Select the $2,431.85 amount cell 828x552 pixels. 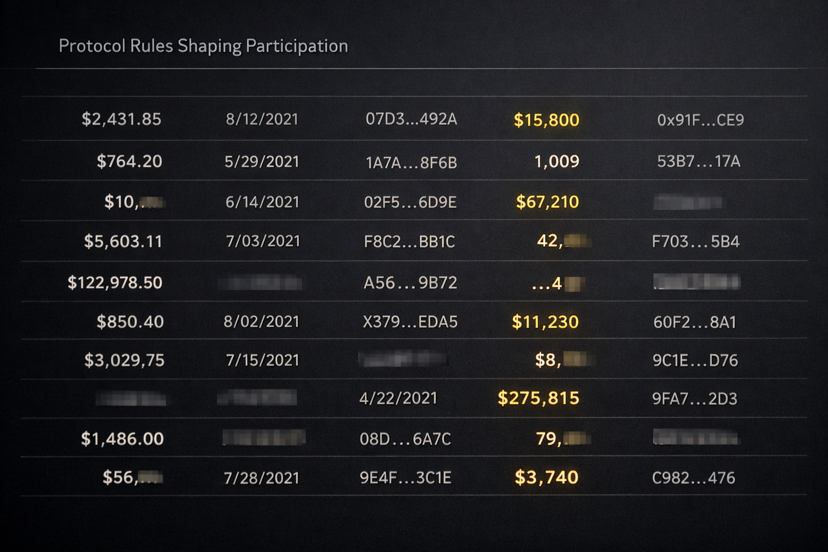coord(121,119)
